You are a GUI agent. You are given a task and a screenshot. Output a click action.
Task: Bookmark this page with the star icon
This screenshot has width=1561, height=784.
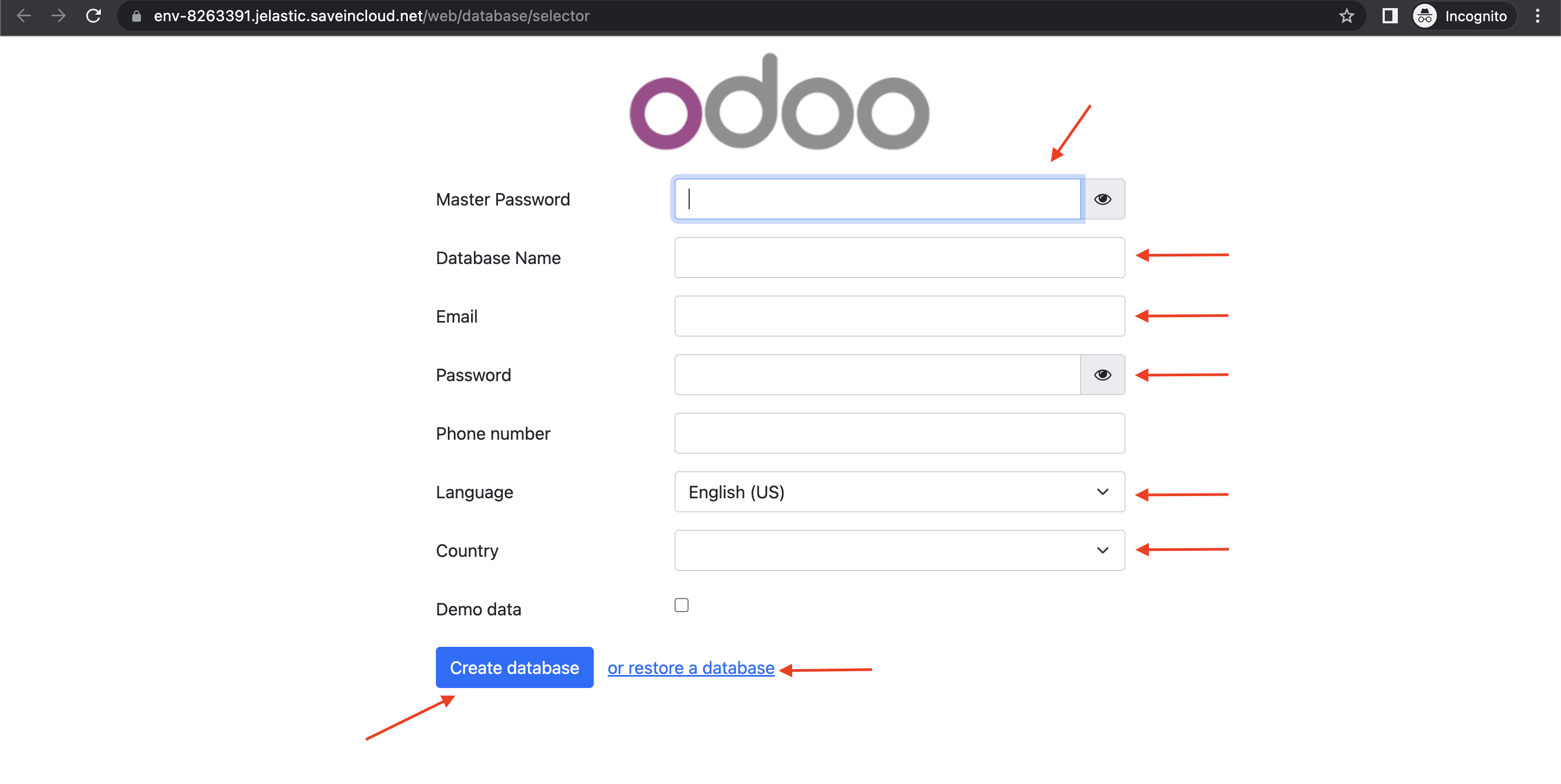1346,16
